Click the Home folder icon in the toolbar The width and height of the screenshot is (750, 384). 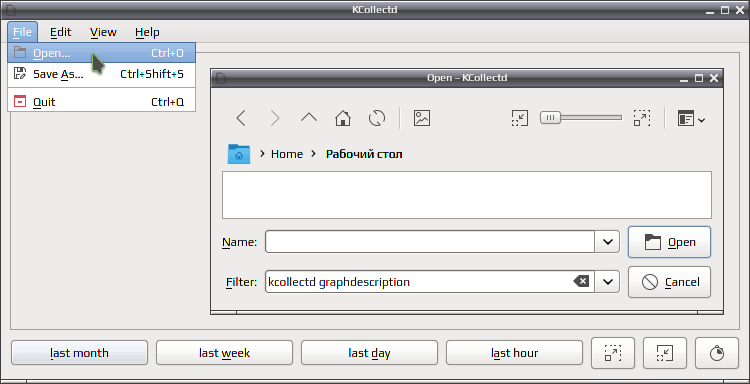[343, 118]
